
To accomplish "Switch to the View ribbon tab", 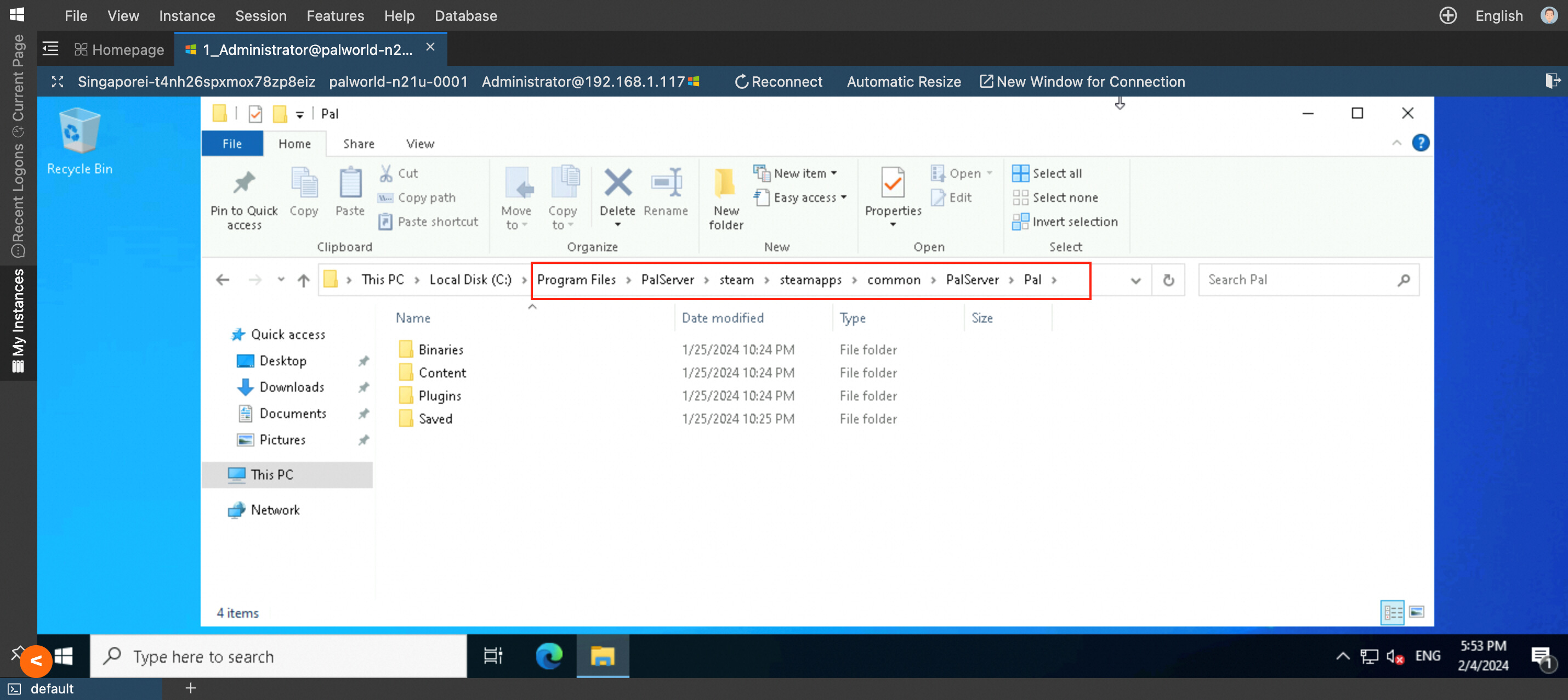I will (420, 143).
